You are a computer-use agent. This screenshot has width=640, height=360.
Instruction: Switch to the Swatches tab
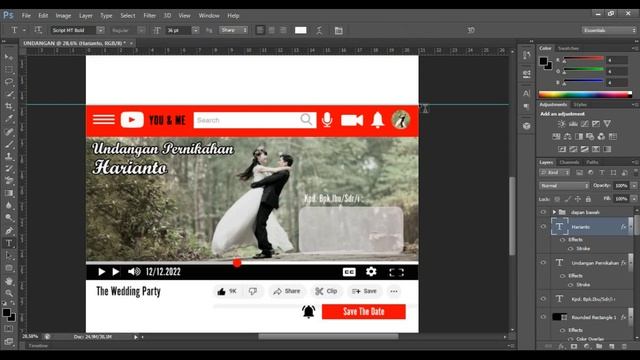click(568, 48)
